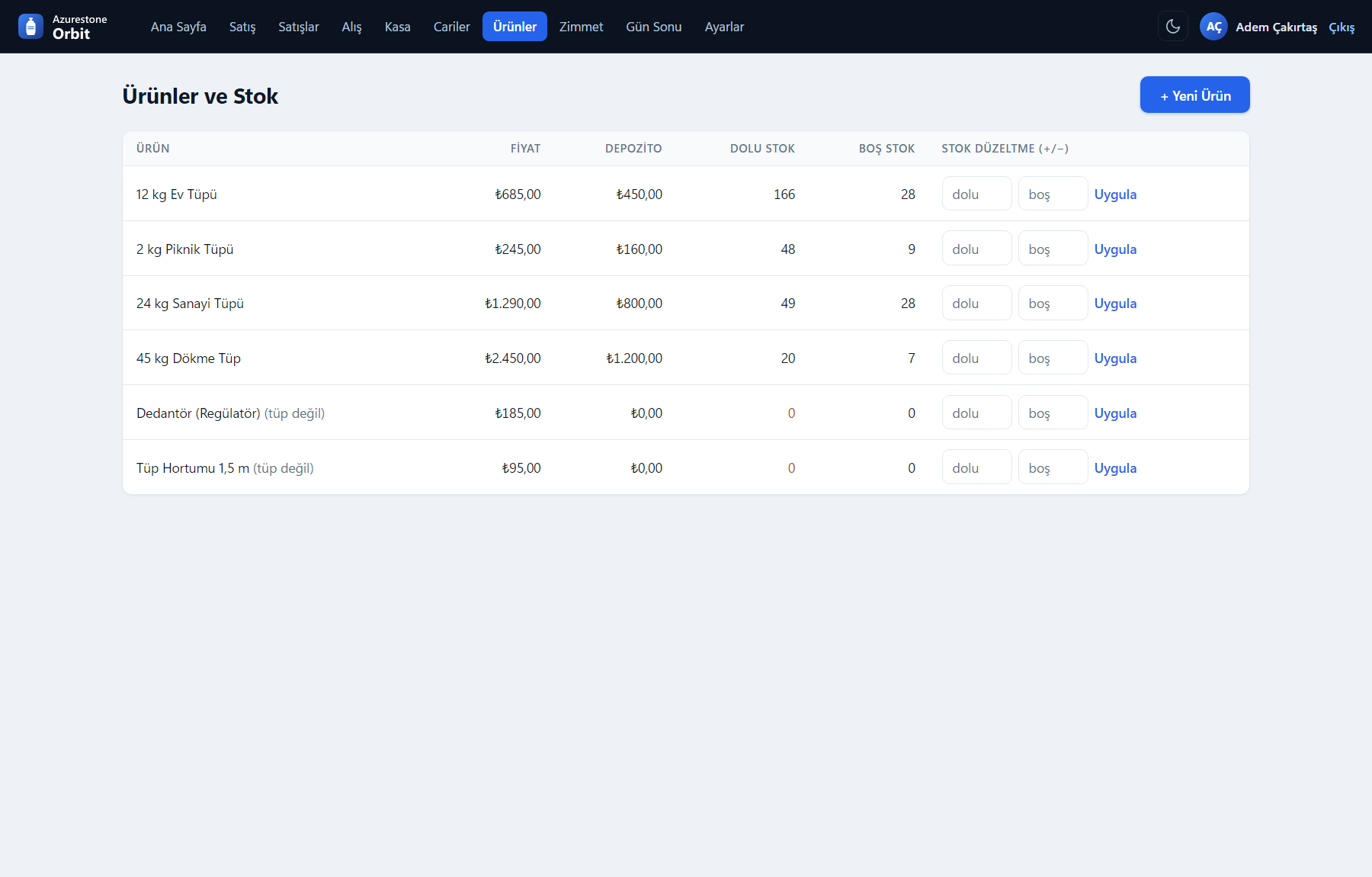The height and width of the screenshot is (877, 1372).
Task: Open Gün Sonu page
Action: pos(653,27)
